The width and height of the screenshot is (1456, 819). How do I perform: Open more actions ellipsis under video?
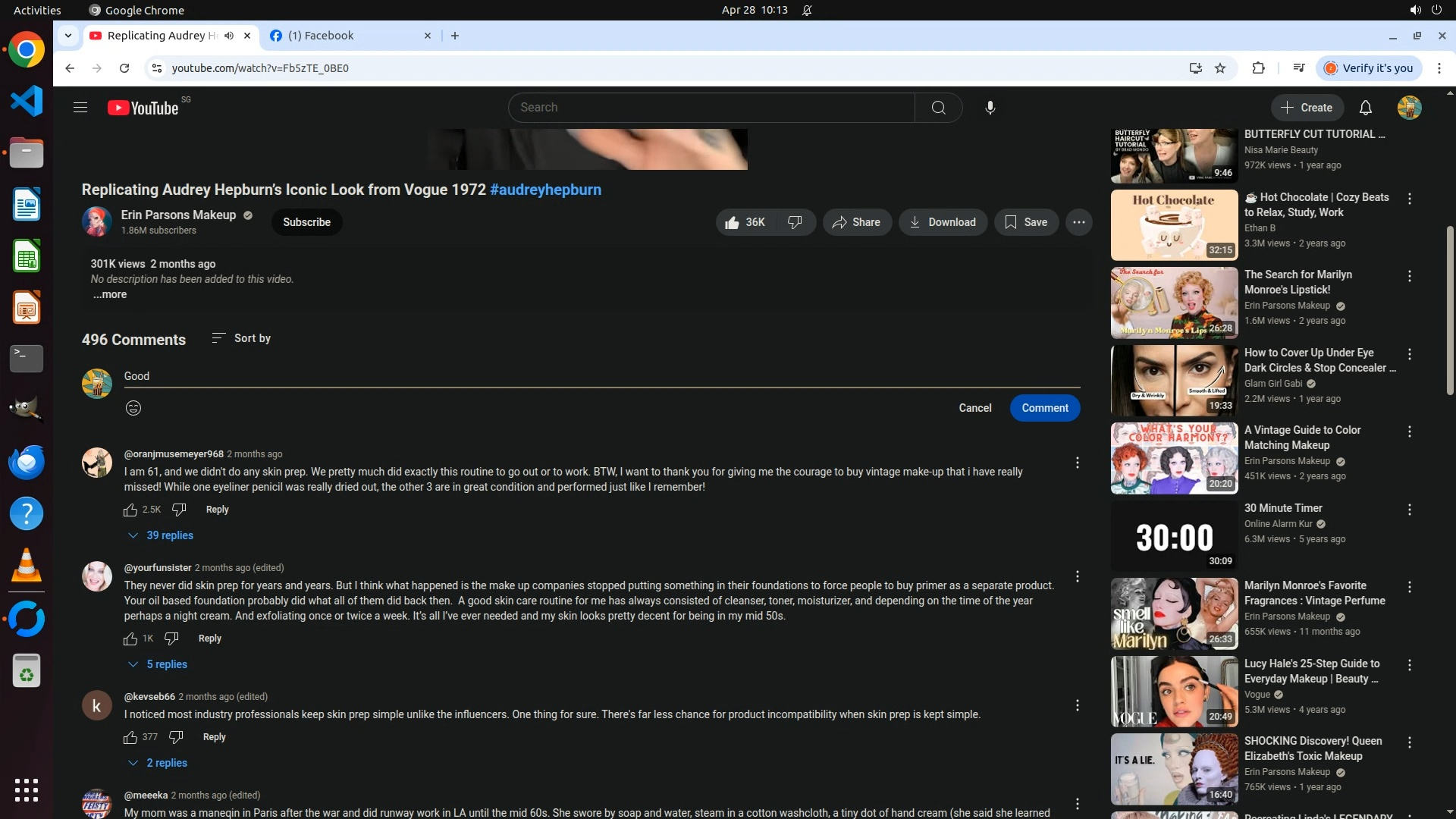[x=1078, y=222]
